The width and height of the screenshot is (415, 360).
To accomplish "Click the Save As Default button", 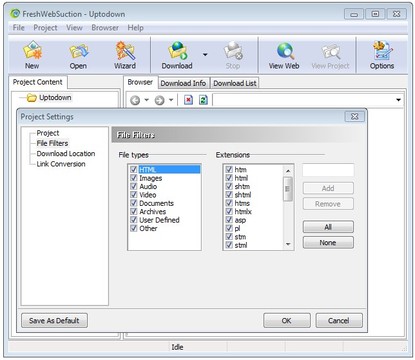I will tap(54, 320).
